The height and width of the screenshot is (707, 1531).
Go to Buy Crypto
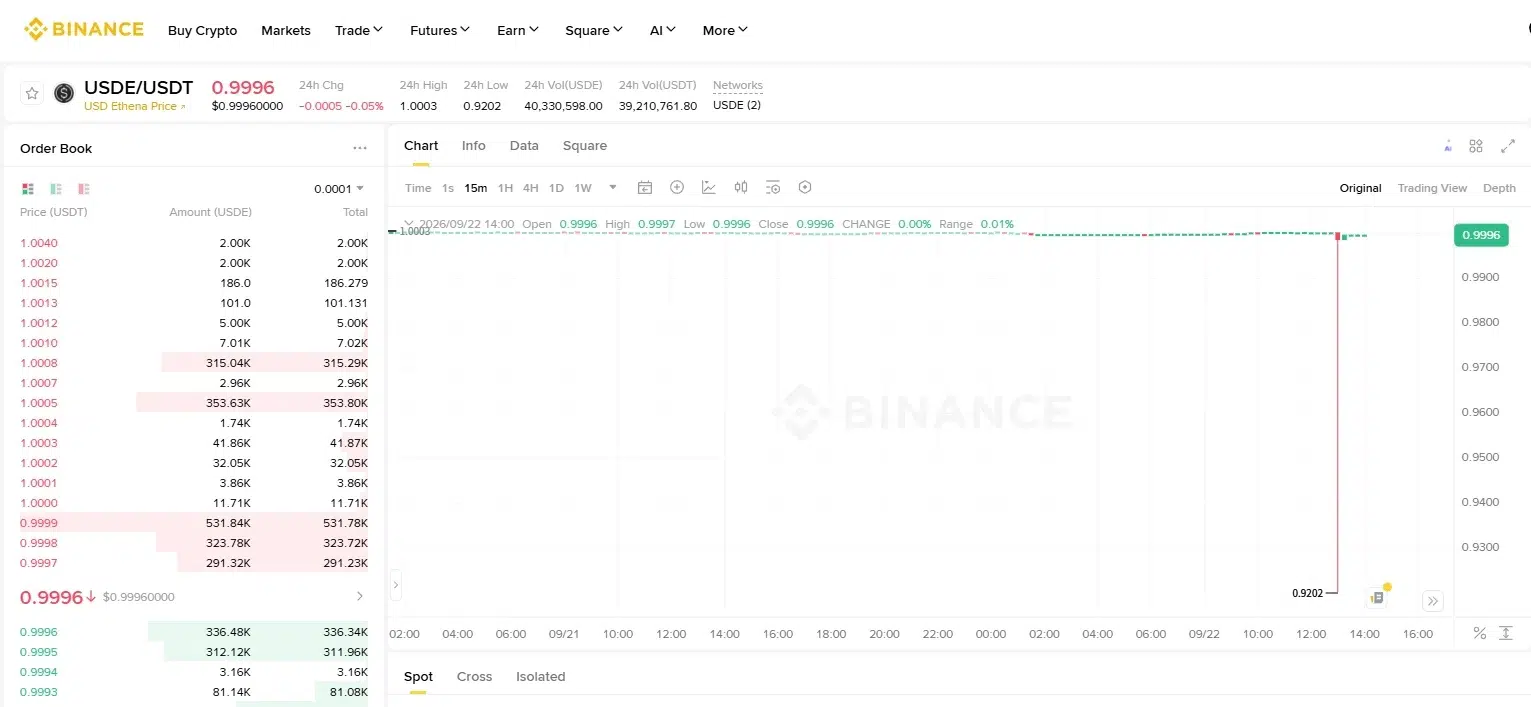(x=203, y=30)
